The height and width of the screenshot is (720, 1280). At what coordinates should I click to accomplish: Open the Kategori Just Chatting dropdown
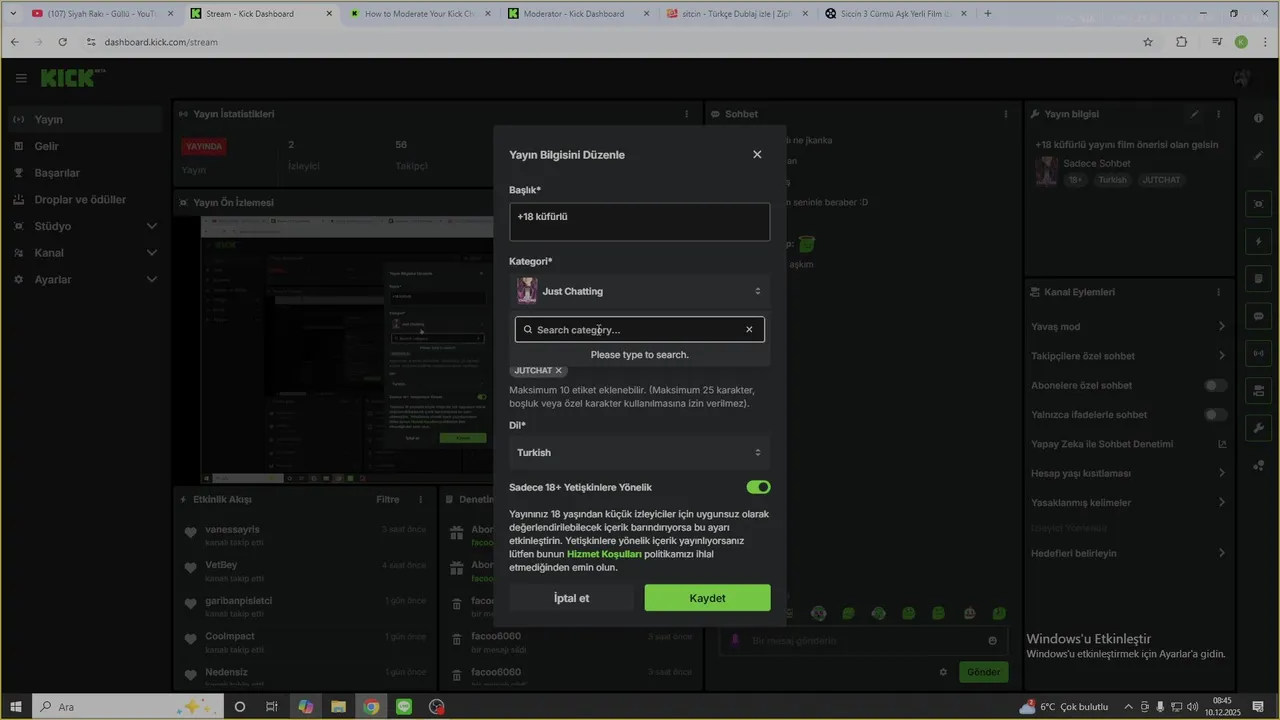click(639, 291)
